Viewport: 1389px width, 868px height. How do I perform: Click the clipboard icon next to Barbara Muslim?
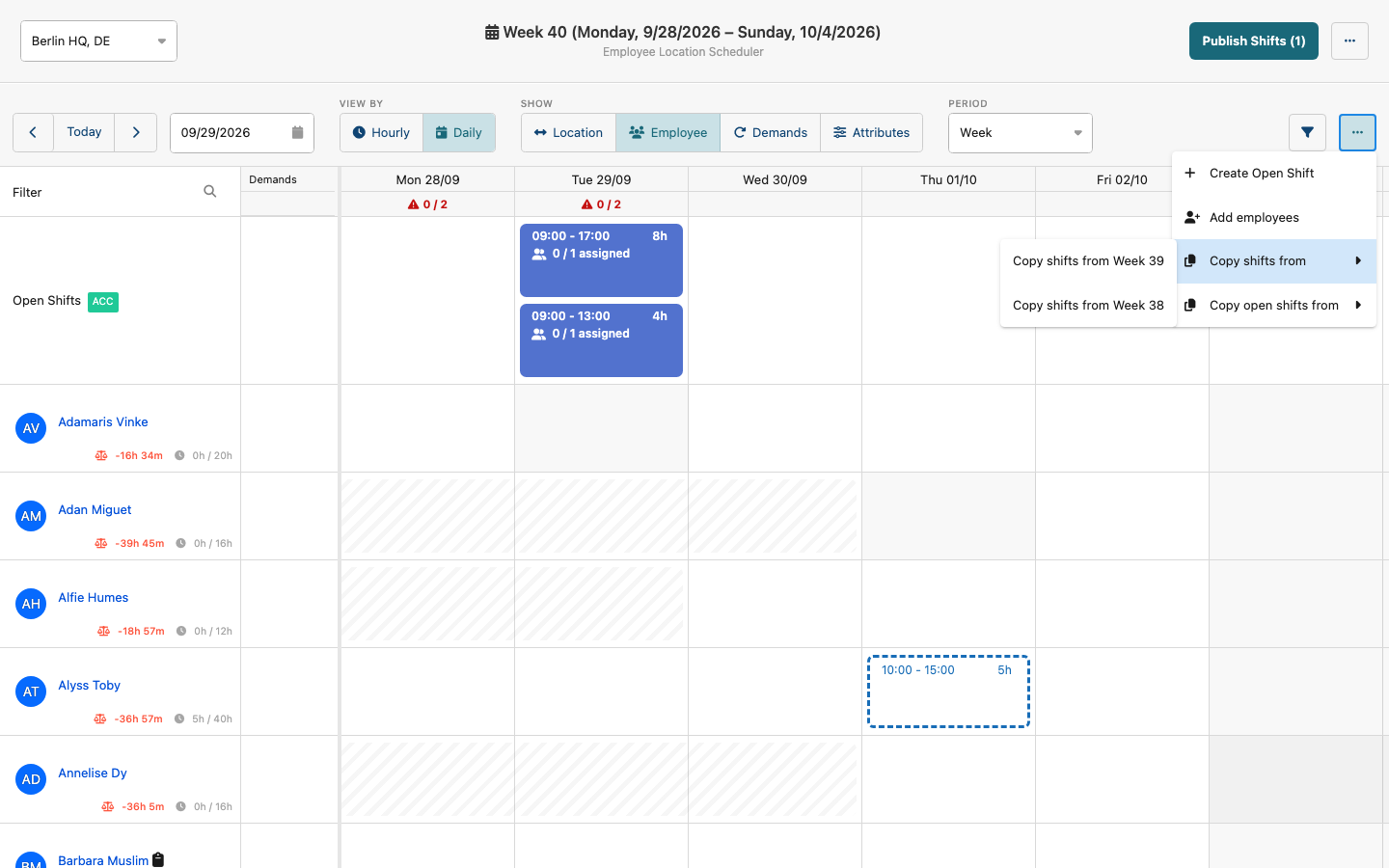pos(158,859)
